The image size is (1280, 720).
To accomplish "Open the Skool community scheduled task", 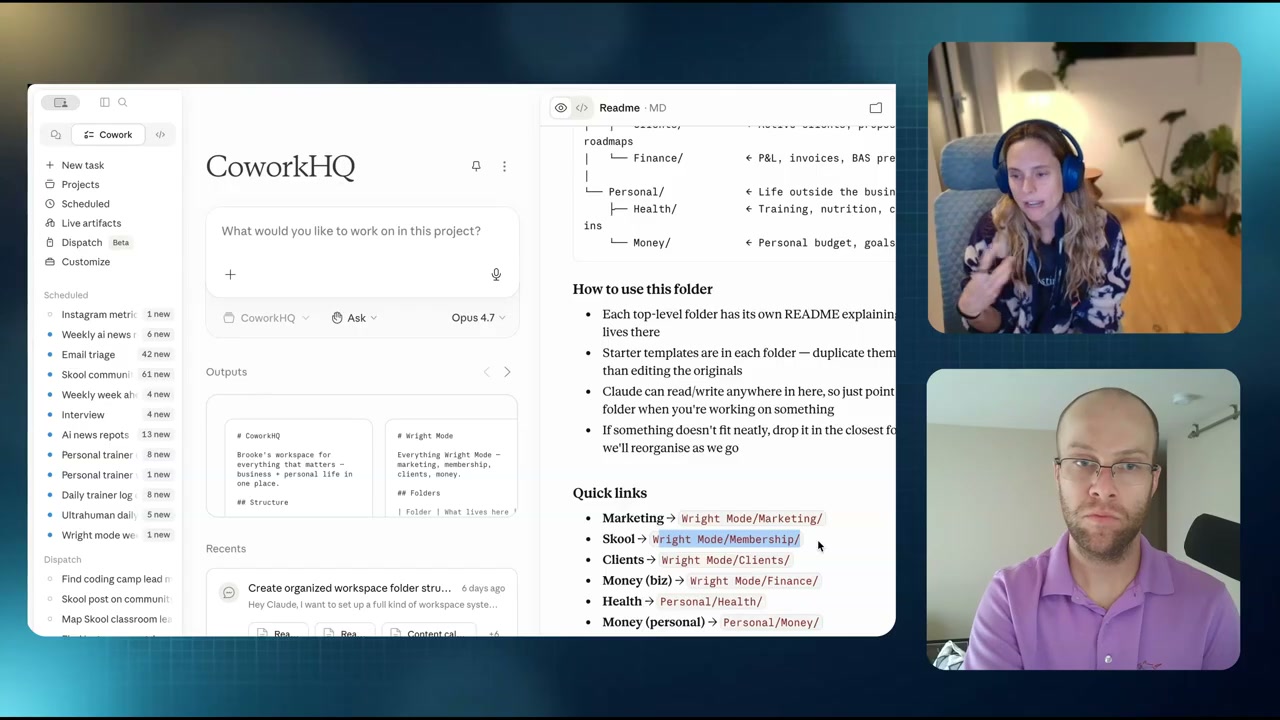I will pos(108,374).
